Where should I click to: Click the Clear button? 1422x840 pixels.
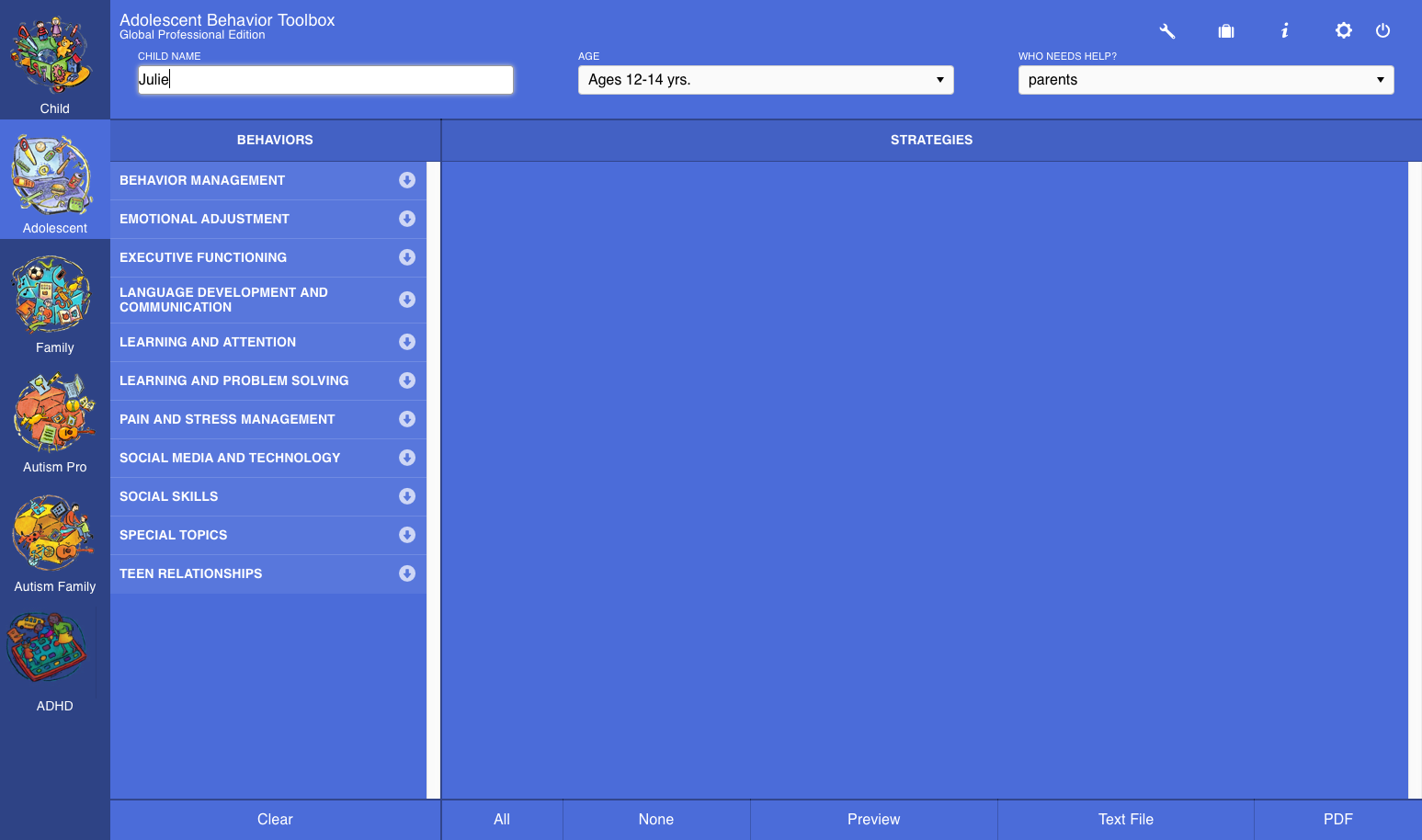point(275,819)
